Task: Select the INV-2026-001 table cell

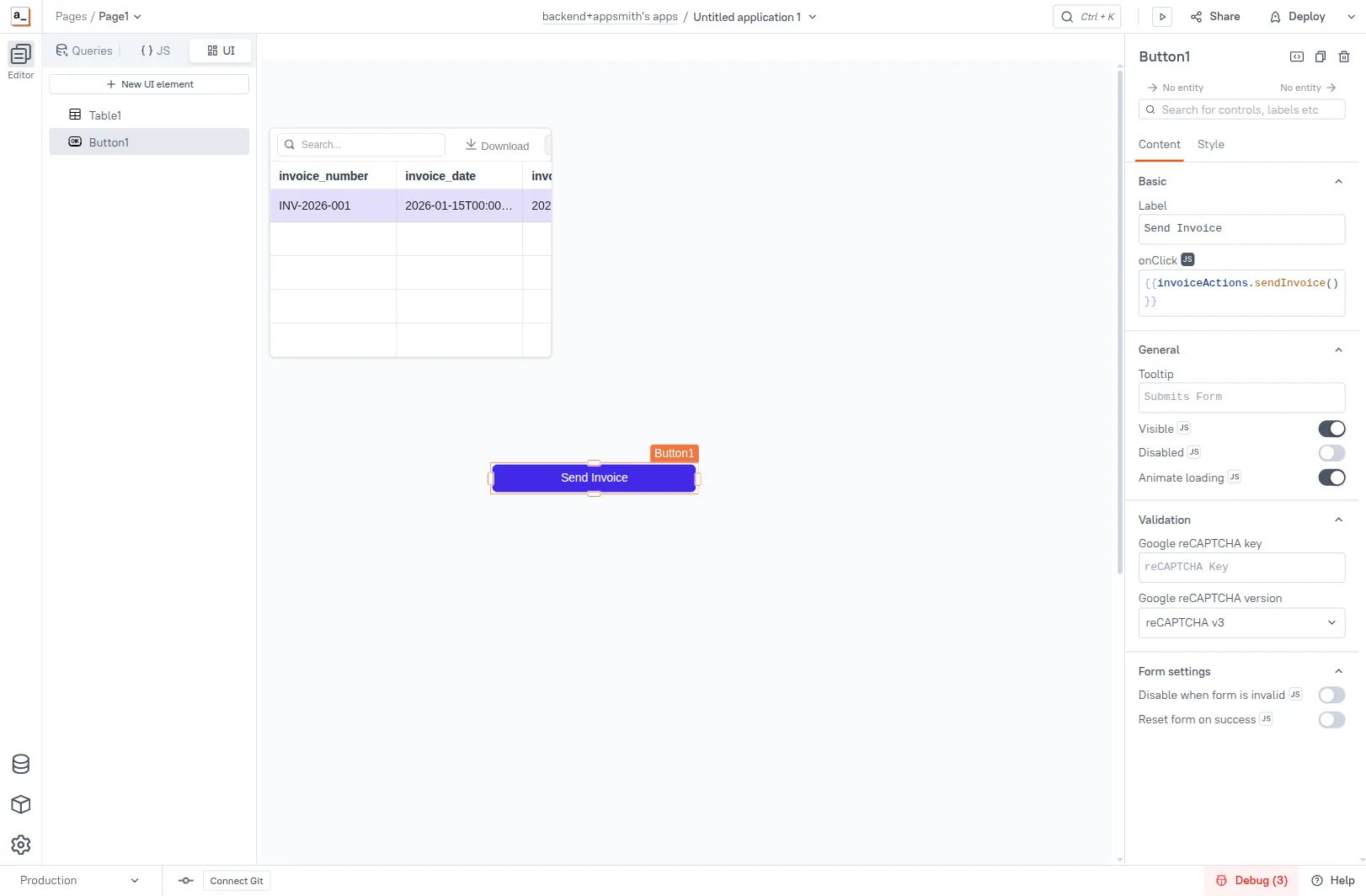Action: [333, 205]
